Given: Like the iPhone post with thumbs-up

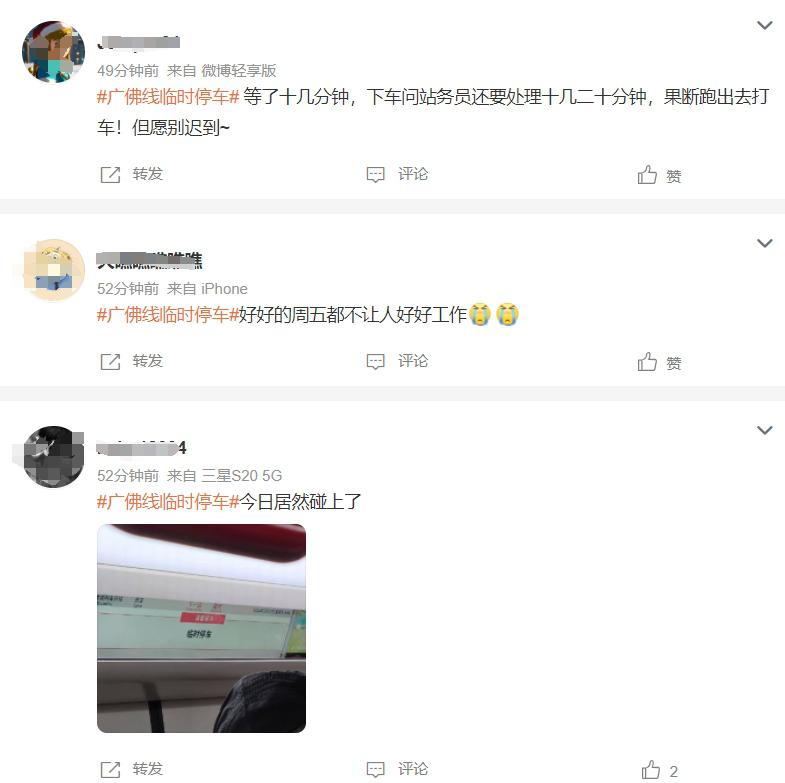Looking at the screenshot, I should [x=647, y=361].
